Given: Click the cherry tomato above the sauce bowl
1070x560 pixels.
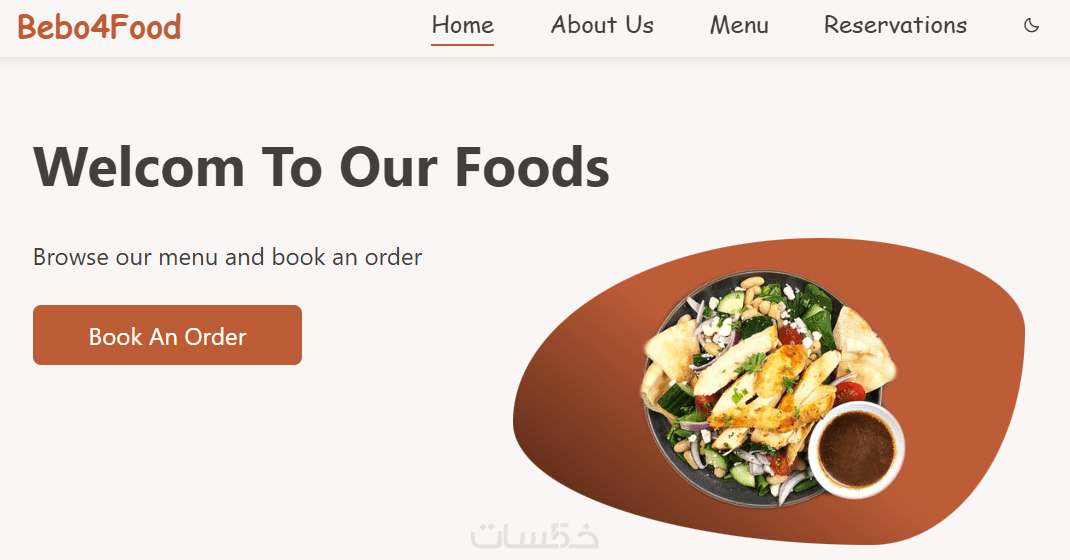Looking at the screenshot, I should [848, 392].
